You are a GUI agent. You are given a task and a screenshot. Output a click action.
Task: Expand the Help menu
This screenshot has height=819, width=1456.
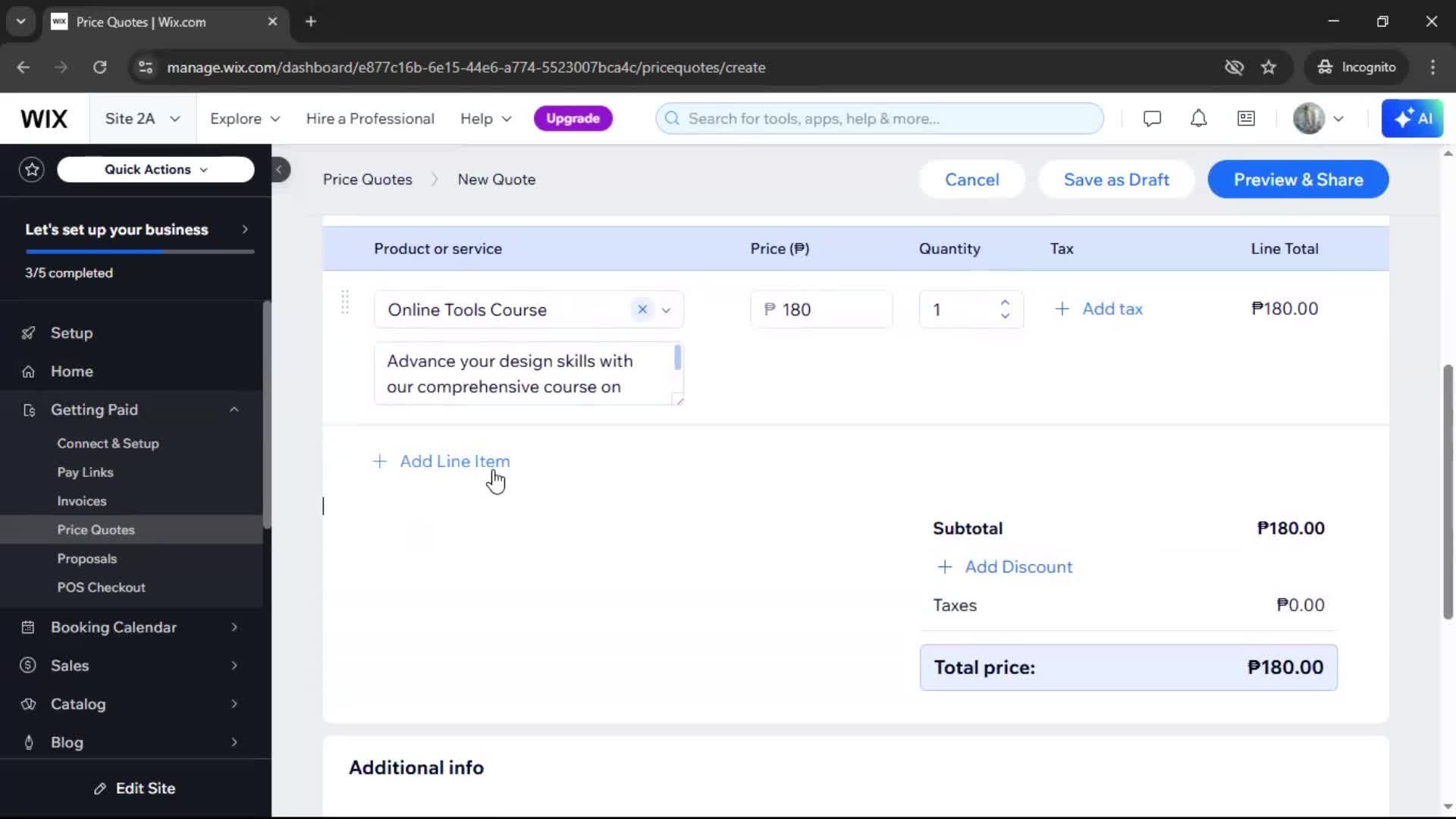click(x=486, y=118)
